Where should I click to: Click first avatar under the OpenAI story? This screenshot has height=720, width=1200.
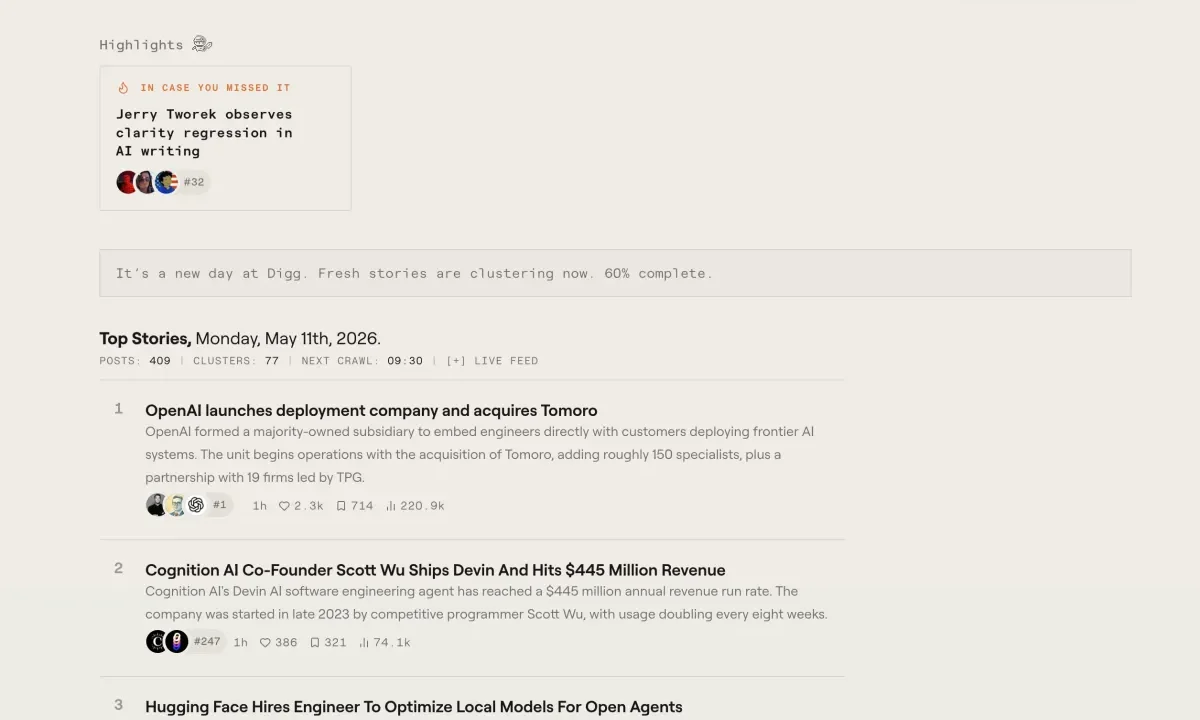click(156, 505)
